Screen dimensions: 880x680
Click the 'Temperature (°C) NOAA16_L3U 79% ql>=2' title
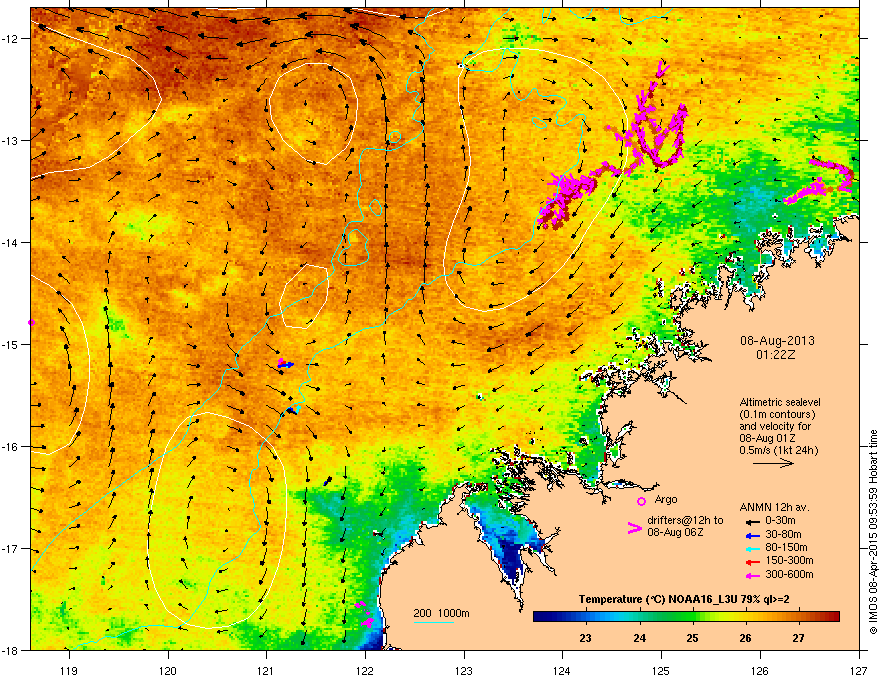(x=684, y=600)
